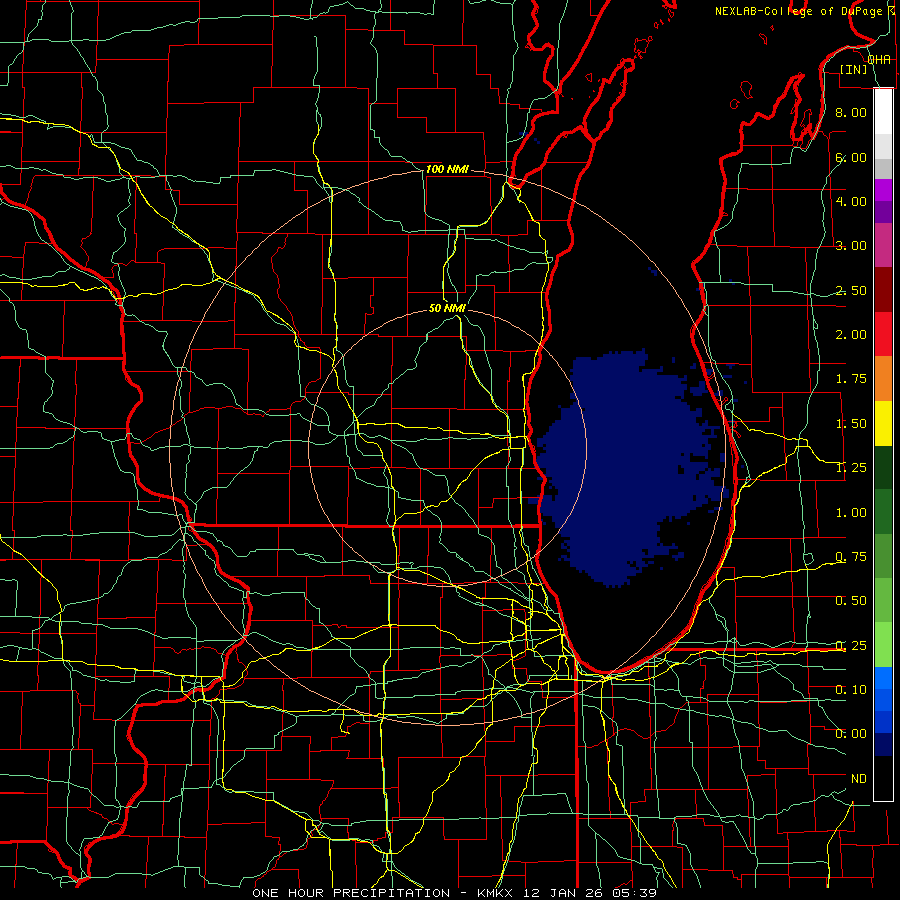Viewport: 900px width, 900px height.
Task: Pick the bright red legend swatch beside 2.00
Action: [x=883, y=334]
